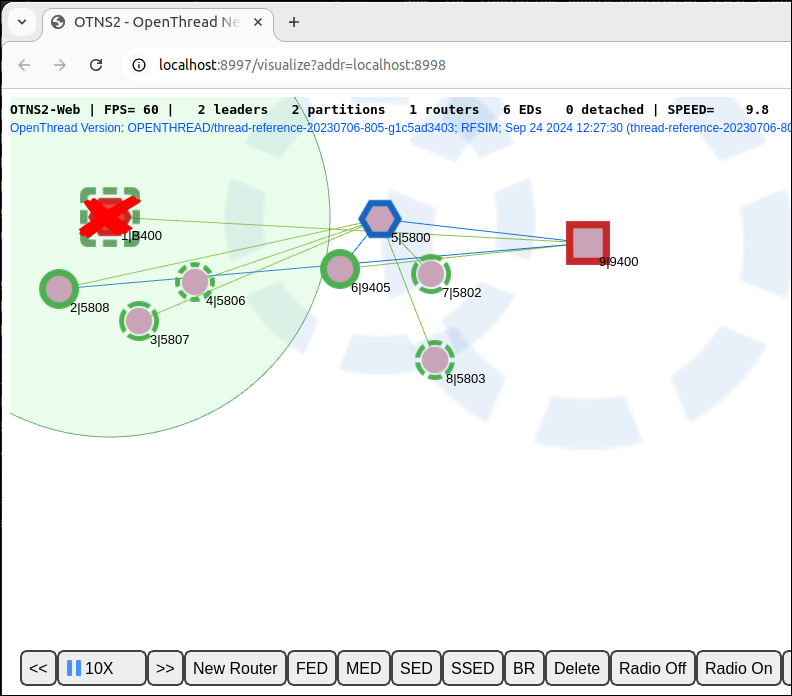Select the blue hexagon router node 5
Image resolution: width=792 pixels, height=696 pixels.
(x=380, y=218)
